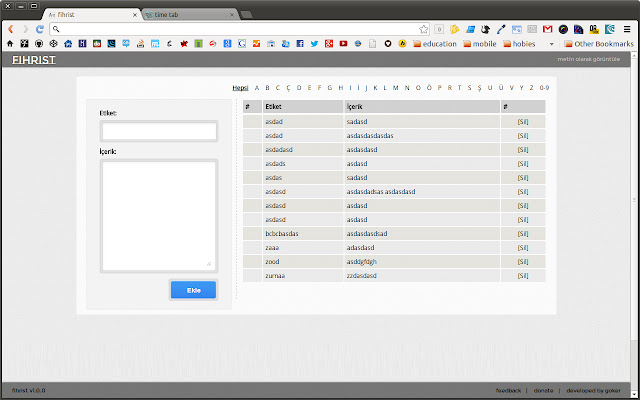Click the extension counter badge showing 0

pyautogui.click(x=439, y=29)
